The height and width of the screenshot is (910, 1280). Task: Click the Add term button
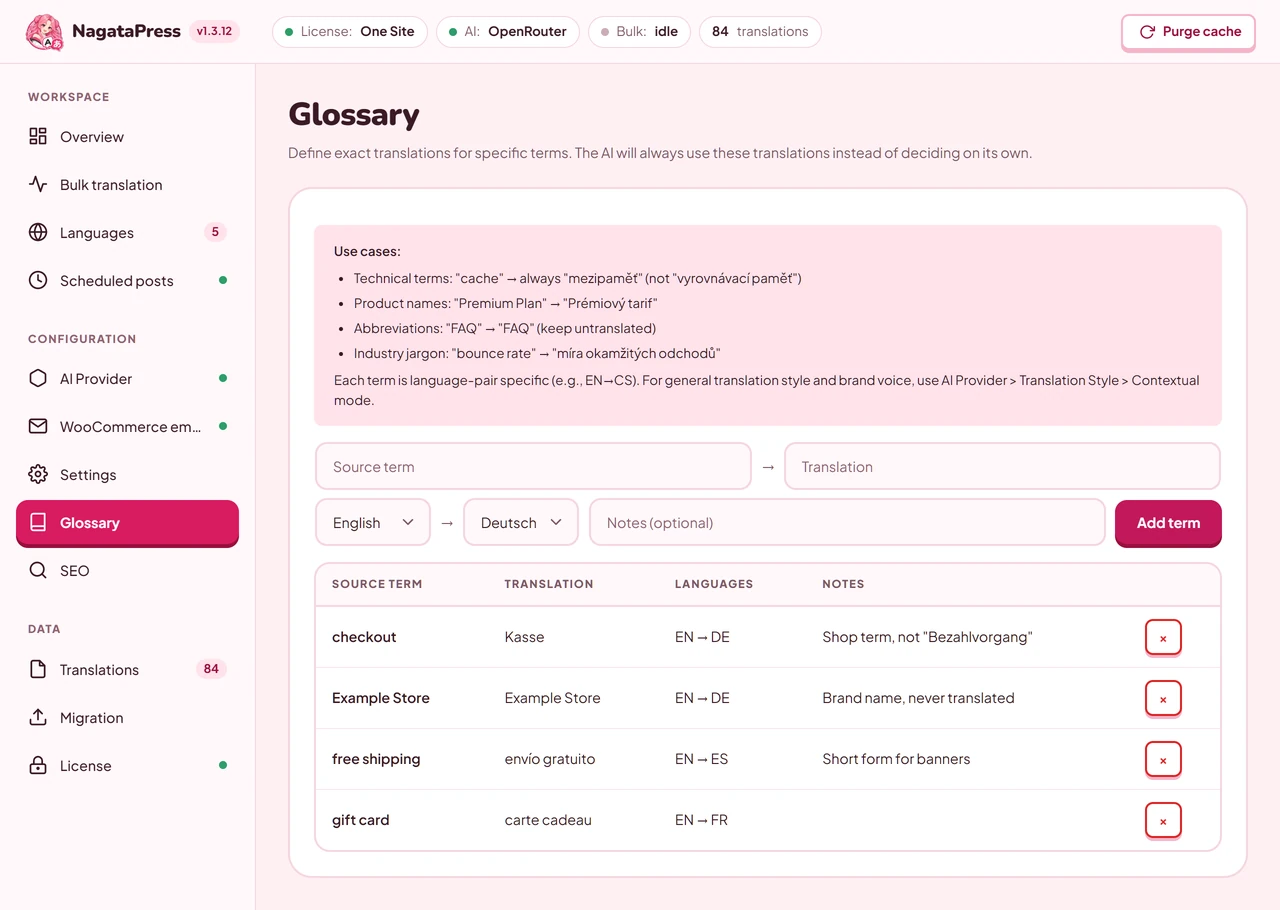tap(1168, 523)
